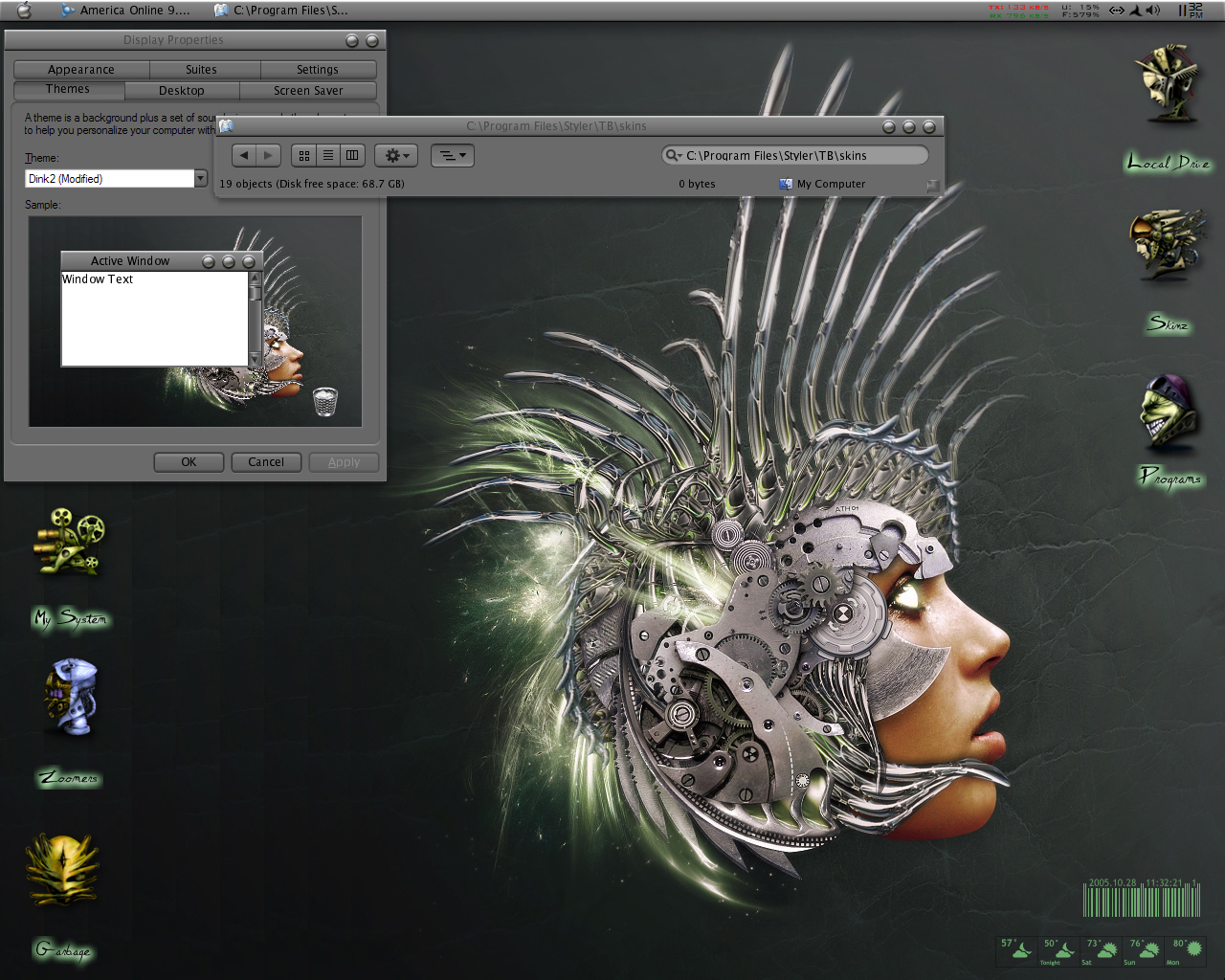The width and height of the screenshot is (1225, 980).
Task: Click OK in Display Properties
Action: click(x=189, y=462)
